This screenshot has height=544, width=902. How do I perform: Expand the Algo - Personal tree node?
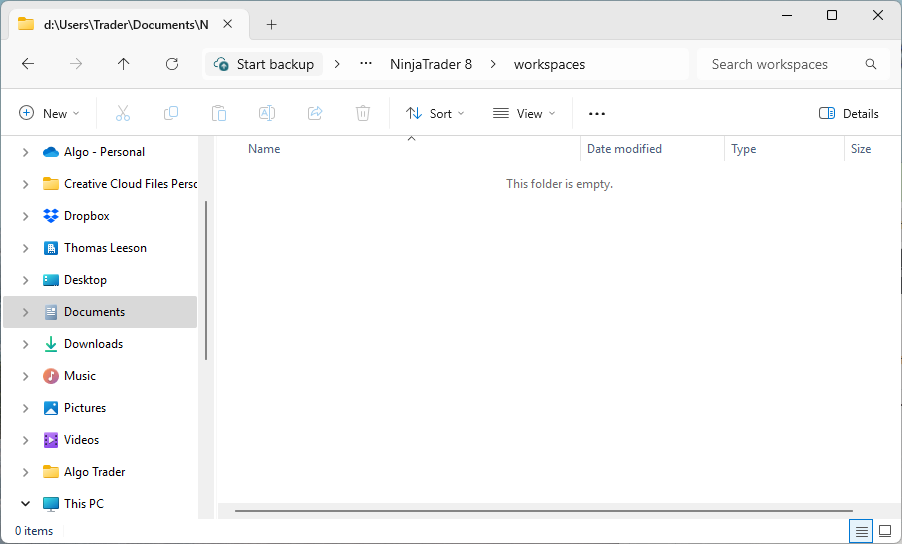coord(25,152)
